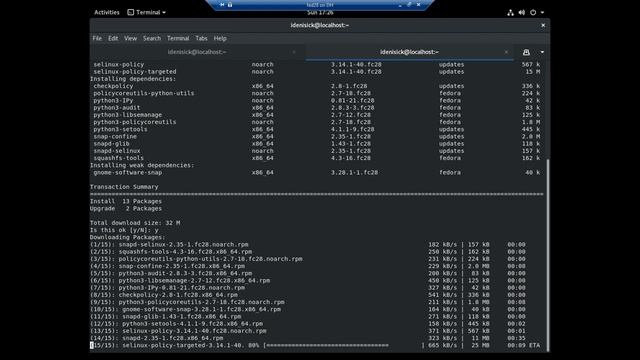Open the Edit menu
The width and height of the screenshot is (640, 360).
(x=113, y=38)
